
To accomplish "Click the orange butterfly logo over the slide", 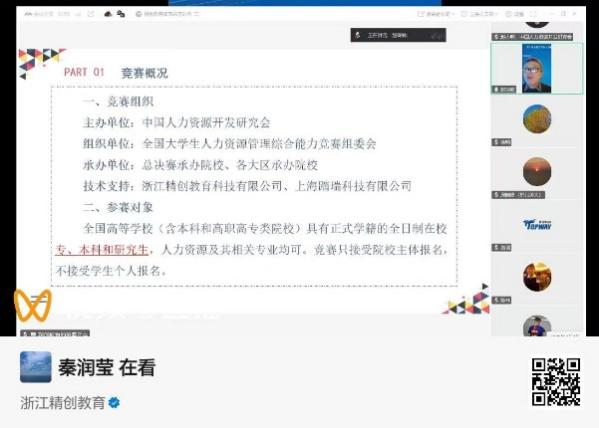I will pyautogui.click(x=32, y=305).
